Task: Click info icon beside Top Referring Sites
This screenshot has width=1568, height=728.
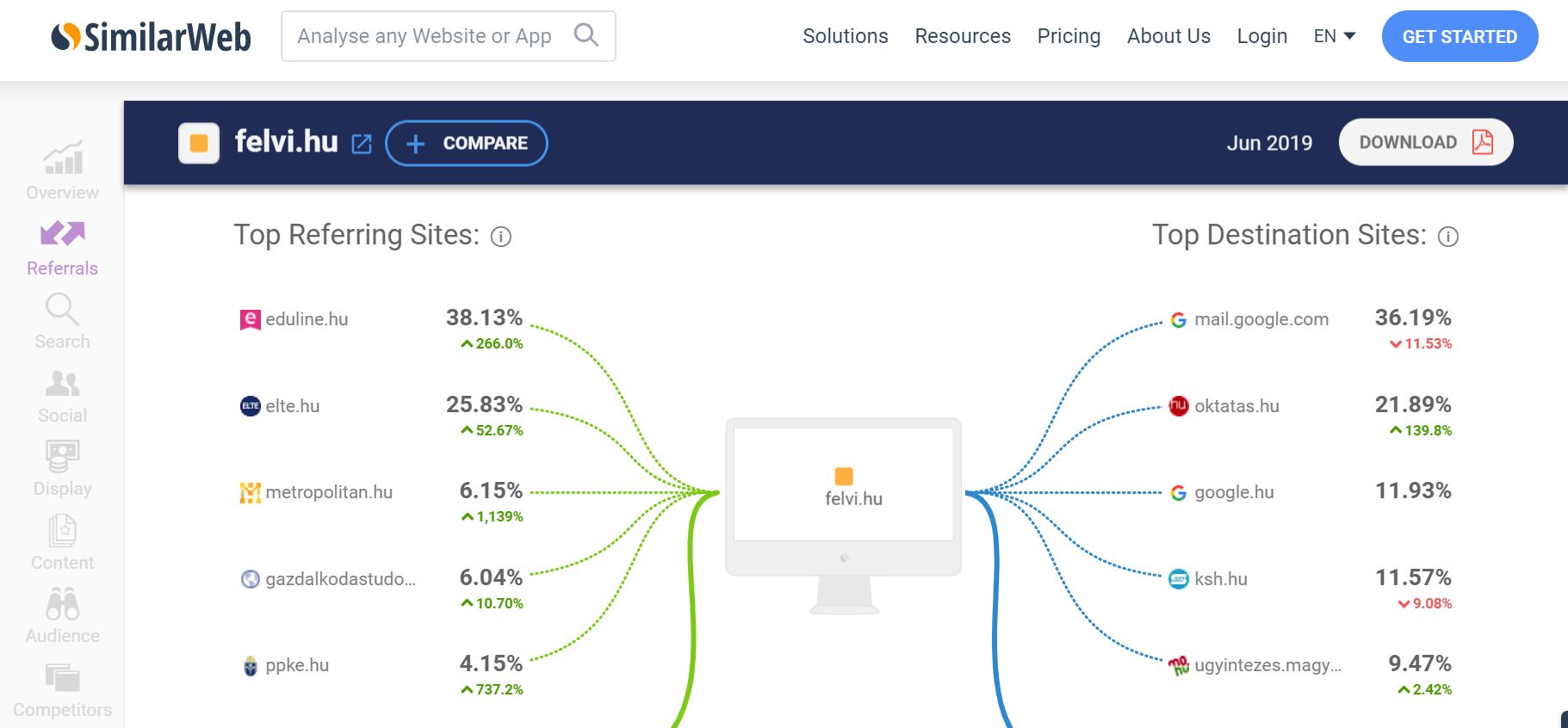Action: 501,237
